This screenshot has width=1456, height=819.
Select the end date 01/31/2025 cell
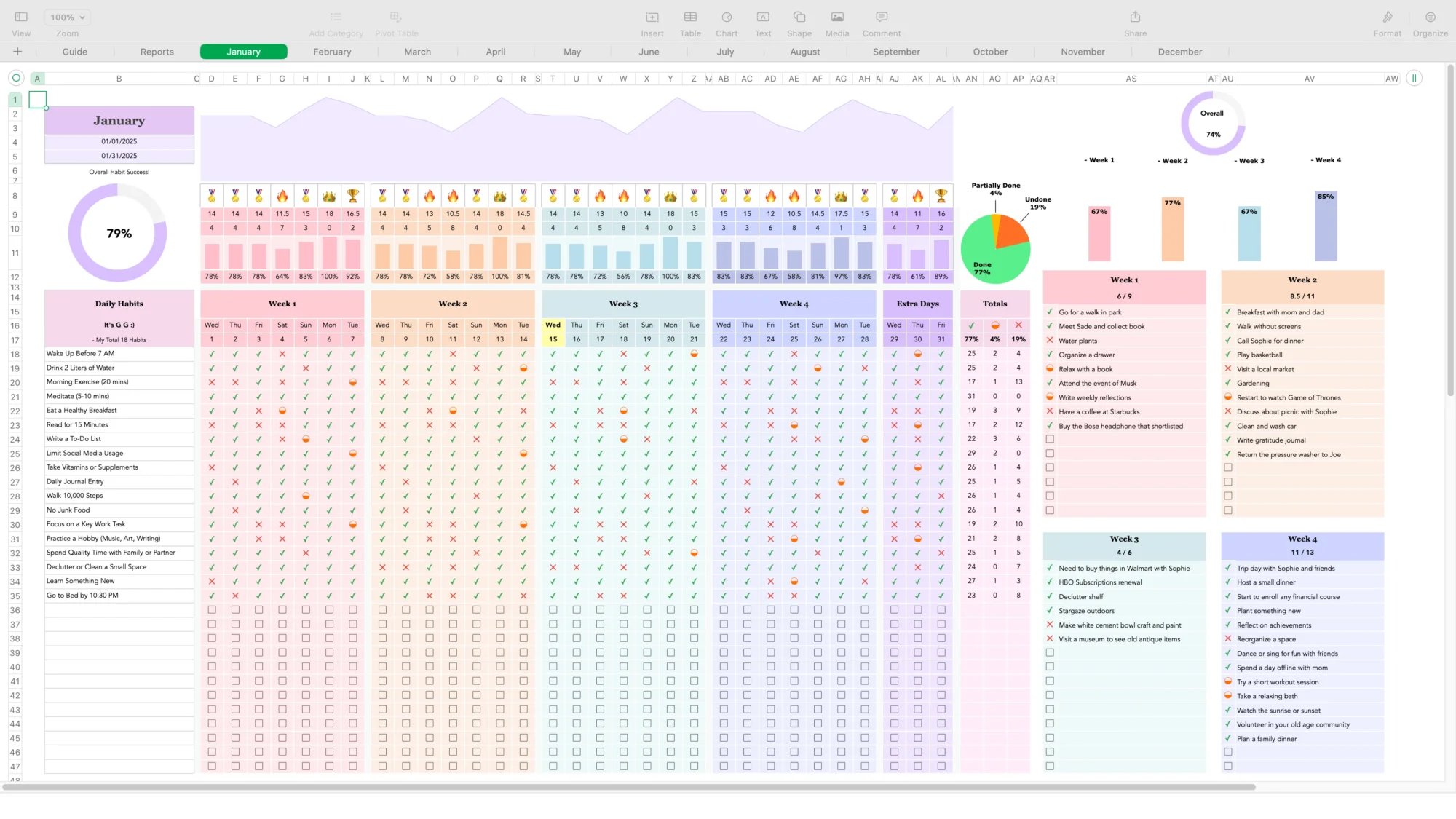[x=119, y=156]
